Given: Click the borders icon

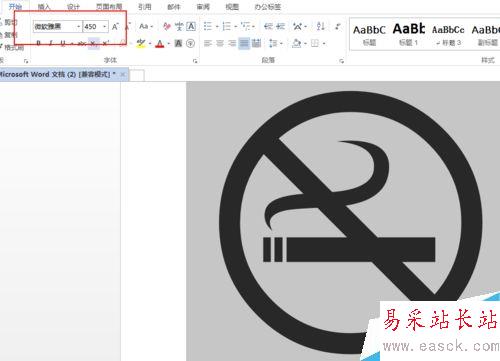Looking at the screenshot, I should (315, 43).
